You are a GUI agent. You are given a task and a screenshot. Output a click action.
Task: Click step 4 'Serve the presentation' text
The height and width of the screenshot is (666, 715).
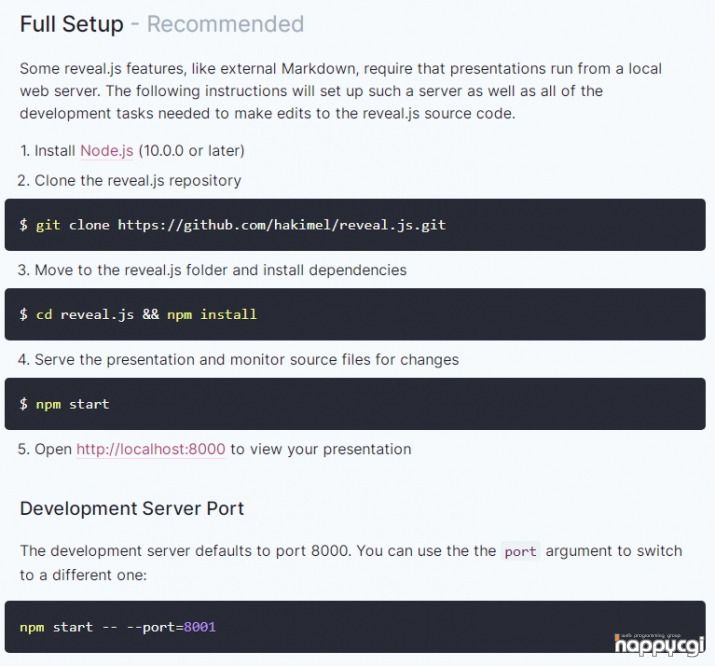coord(246,359)
